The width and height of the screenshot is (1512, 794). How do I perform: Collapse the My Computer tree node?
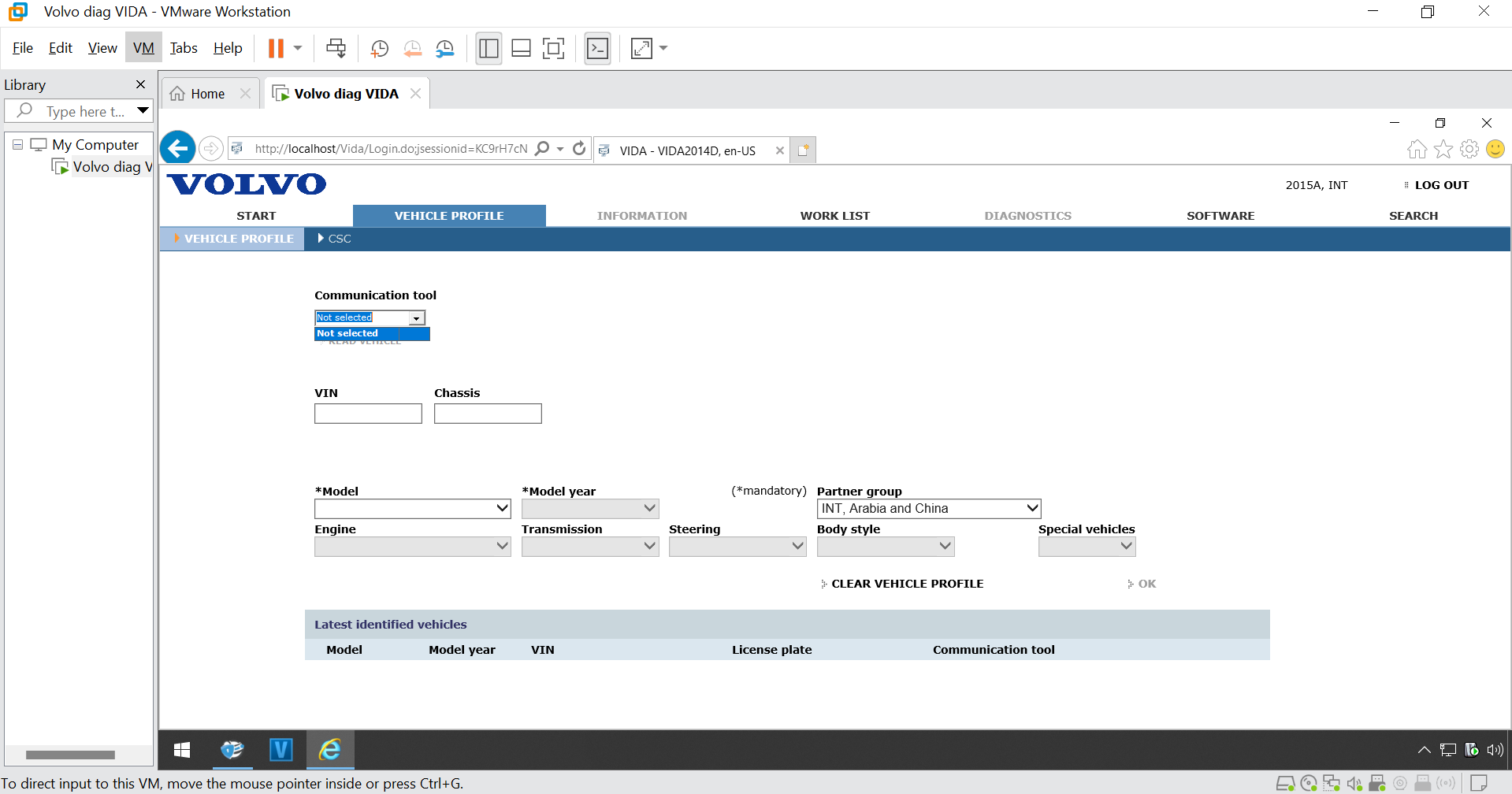click(17, 145)
